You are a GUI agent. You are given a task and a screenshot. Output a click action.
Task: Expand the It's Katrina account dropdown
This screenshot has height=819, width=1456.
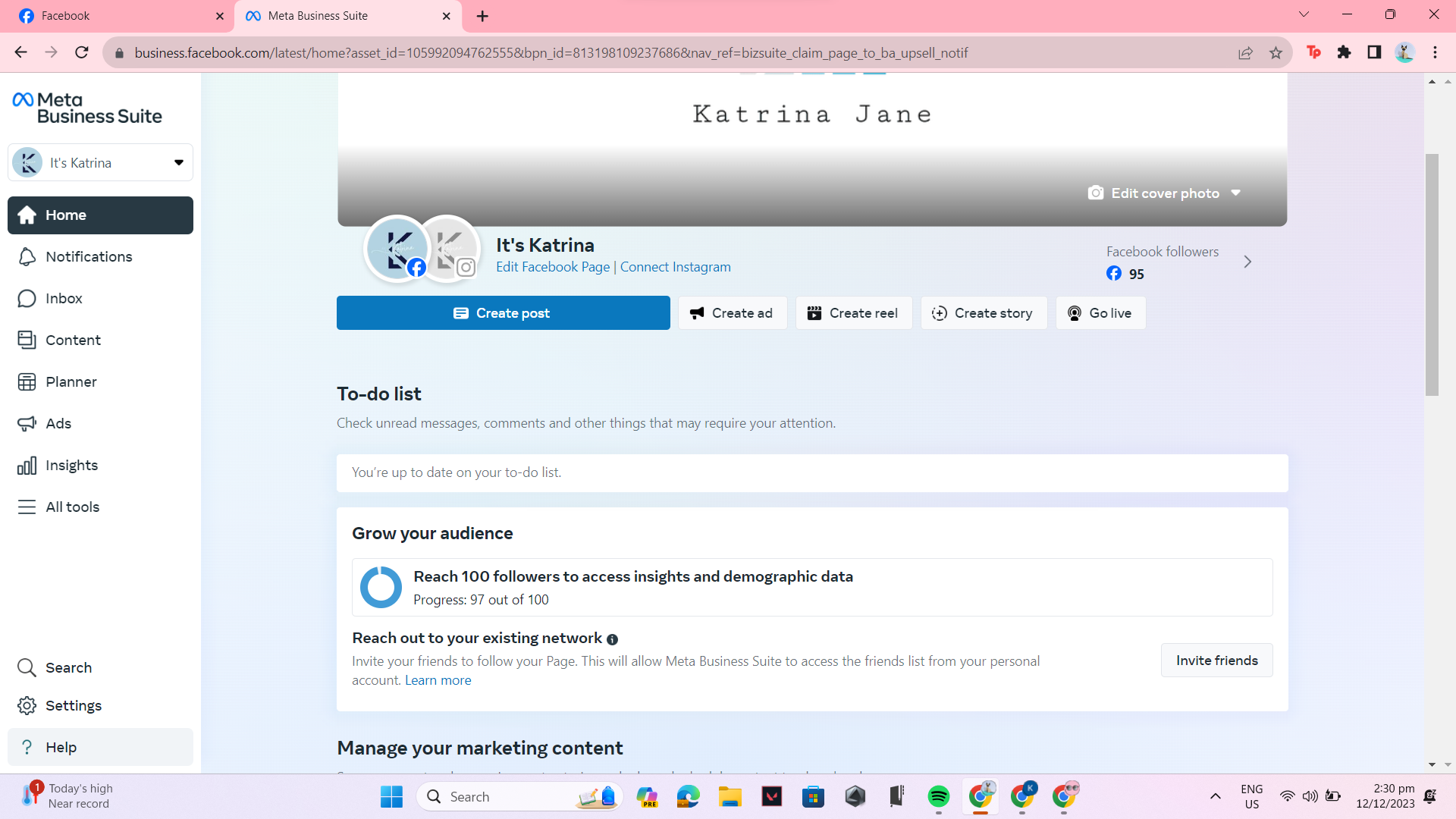point(100,163)
